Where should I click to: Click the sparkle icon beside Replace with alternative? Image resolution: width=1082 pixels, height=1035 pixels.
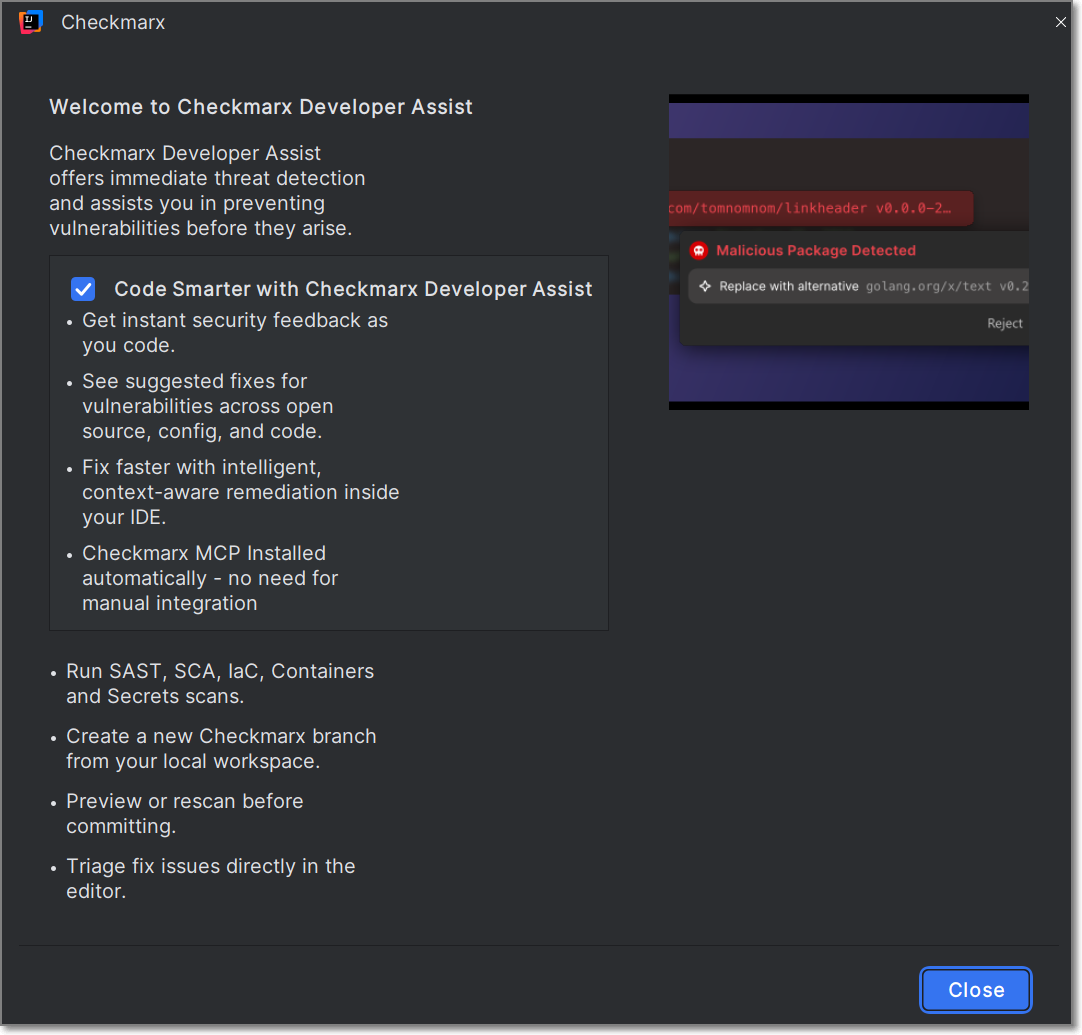705,286
